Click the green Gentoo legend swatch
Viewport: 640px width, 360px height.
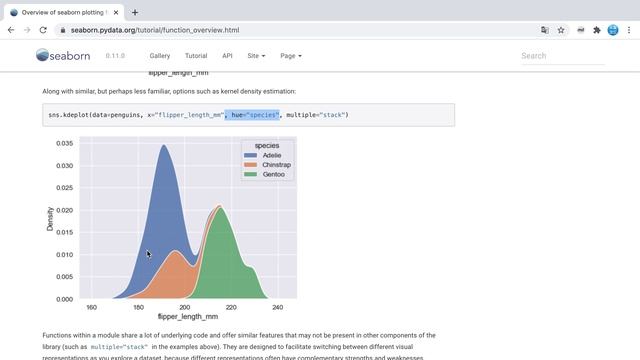(x=250, y=174)
